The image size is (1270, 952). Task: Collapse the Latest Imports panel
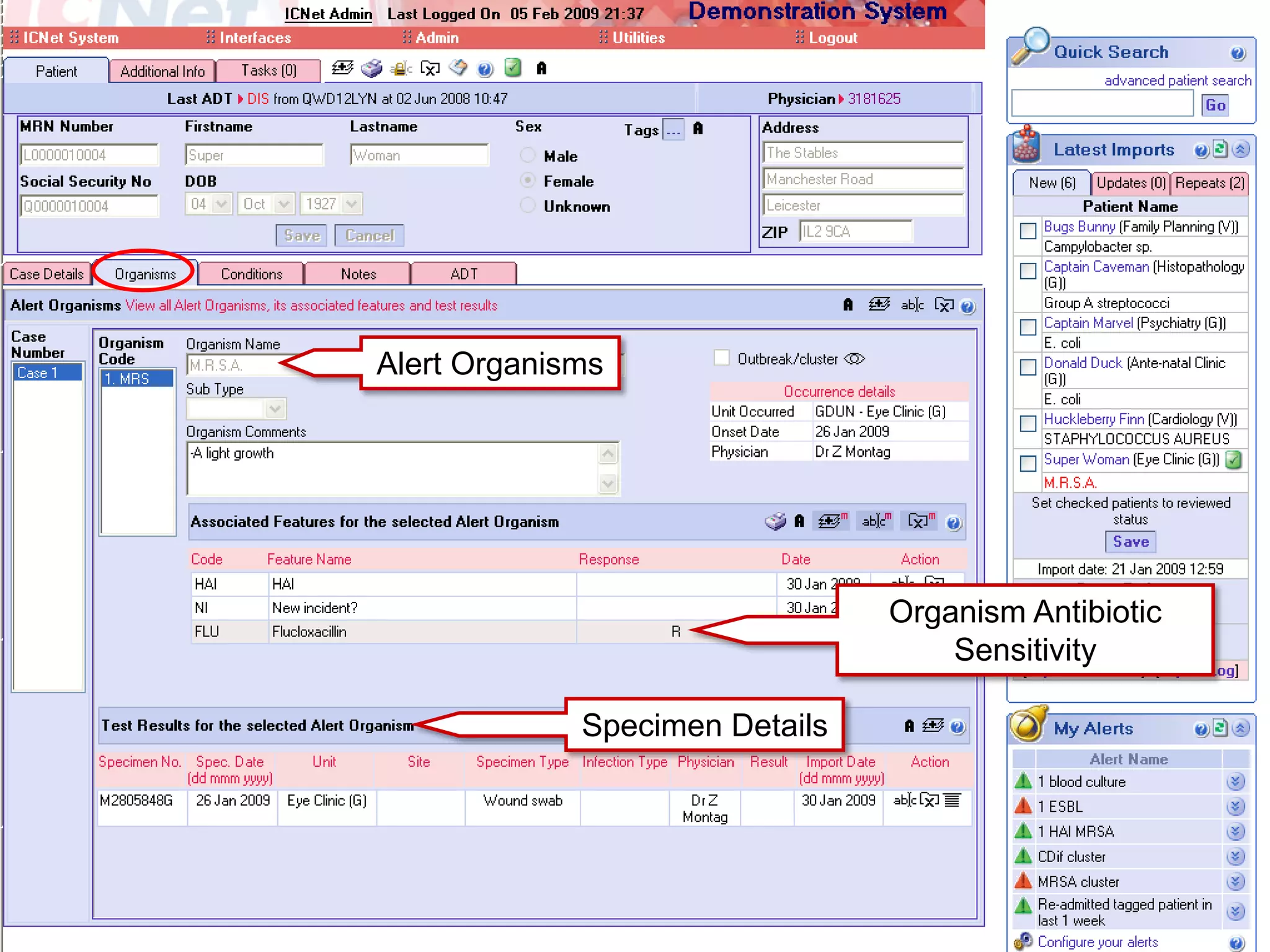pos(1240,149)
